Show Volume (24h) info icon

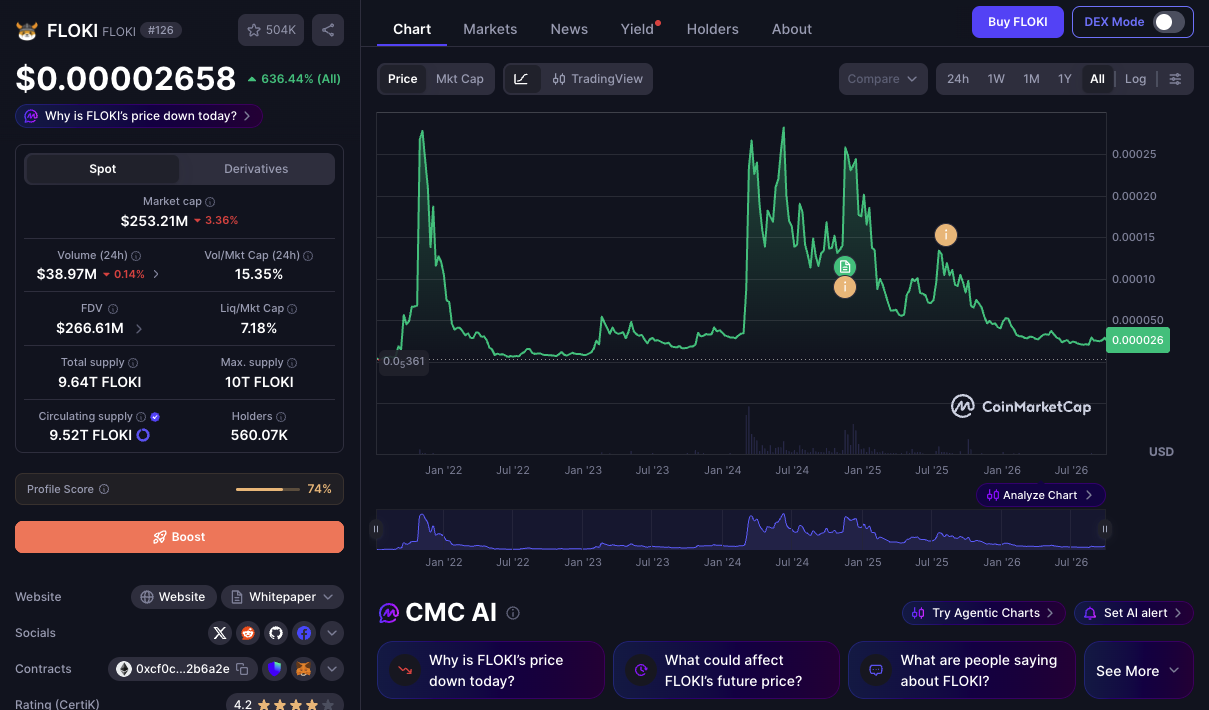(136, 256)
